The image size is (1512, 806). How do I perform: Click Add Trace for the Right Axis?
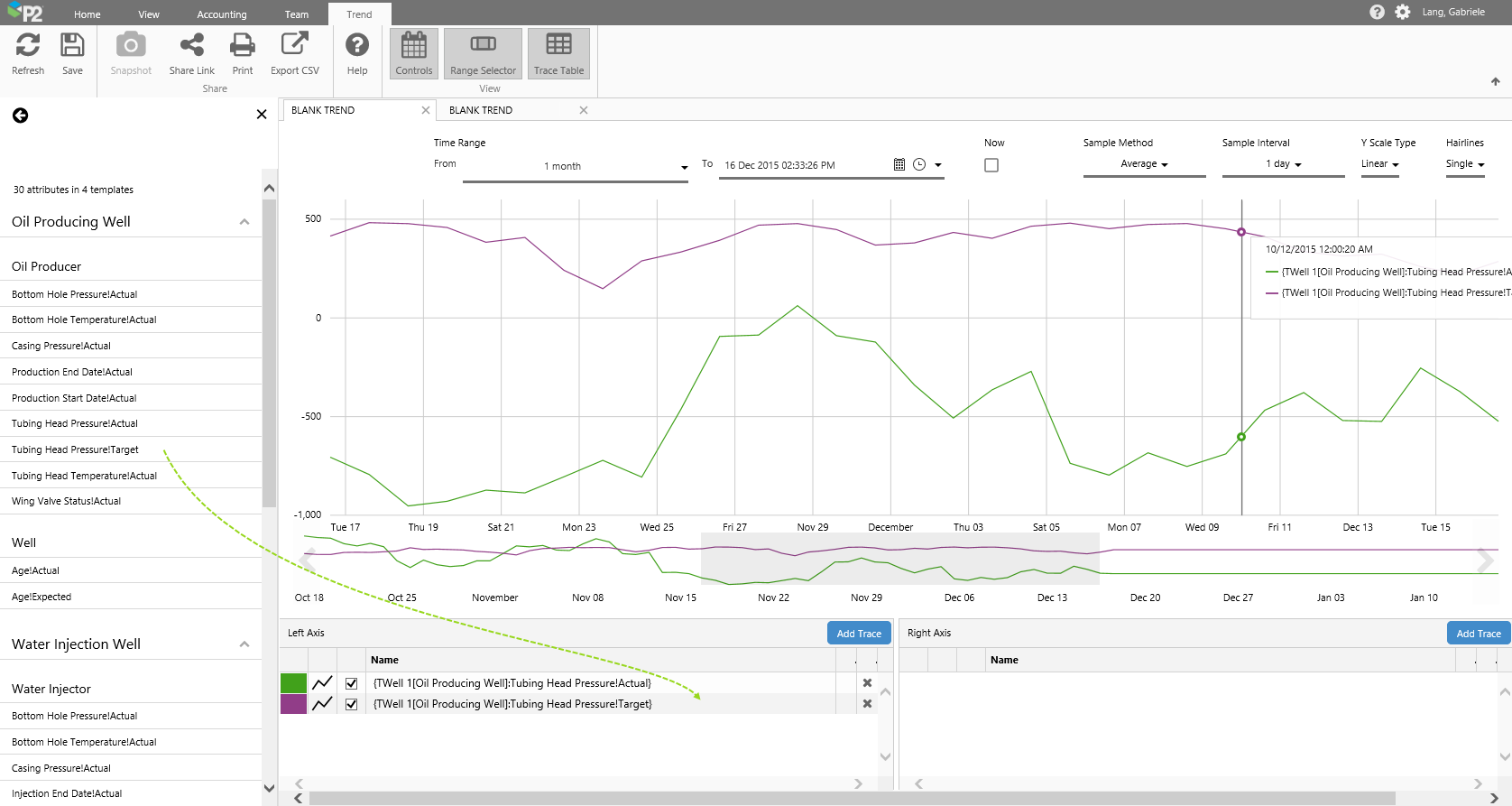click(x=1478, y=634)
